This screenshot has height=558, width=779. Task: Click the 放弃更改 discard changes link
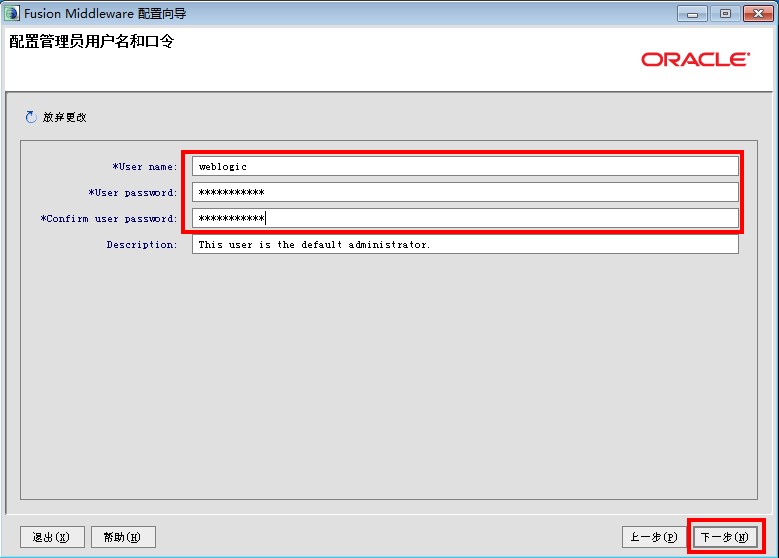[65, 117]
